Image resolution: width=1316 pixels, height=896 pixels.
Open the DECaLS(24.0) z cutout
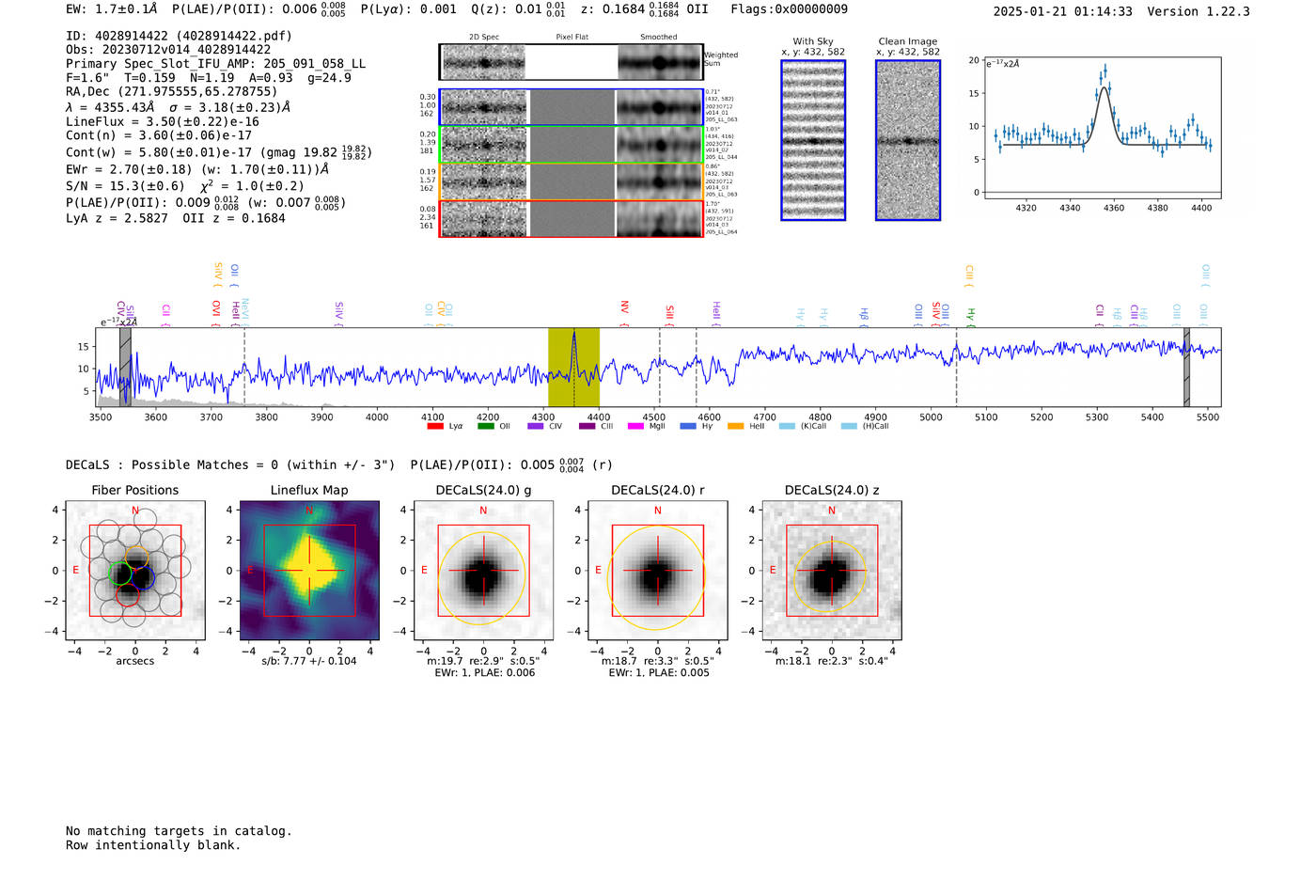pos(832,571)
